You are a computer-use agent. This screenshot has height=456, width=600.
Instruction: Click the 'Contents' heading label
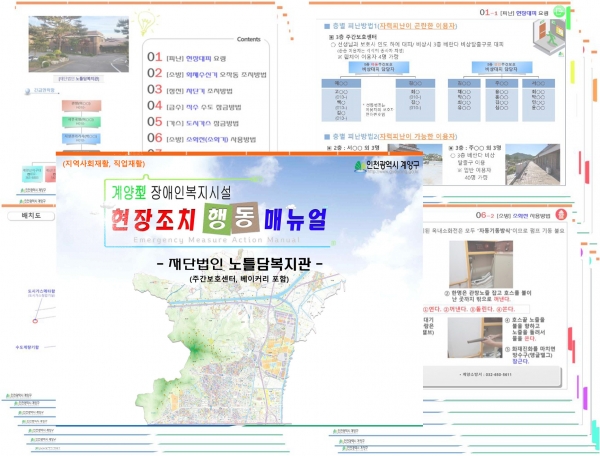248,39
